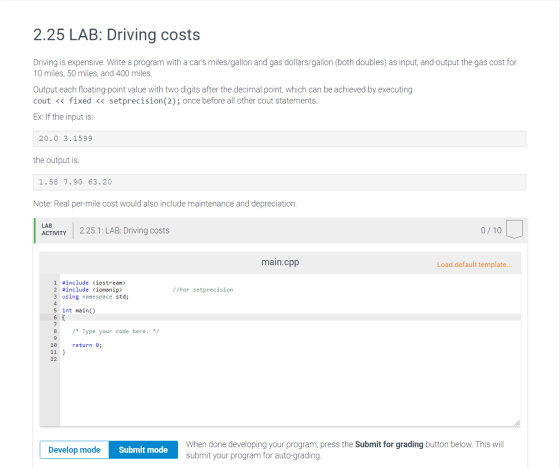Click the '/* Type your code here. */' comment line

point(116,331)
